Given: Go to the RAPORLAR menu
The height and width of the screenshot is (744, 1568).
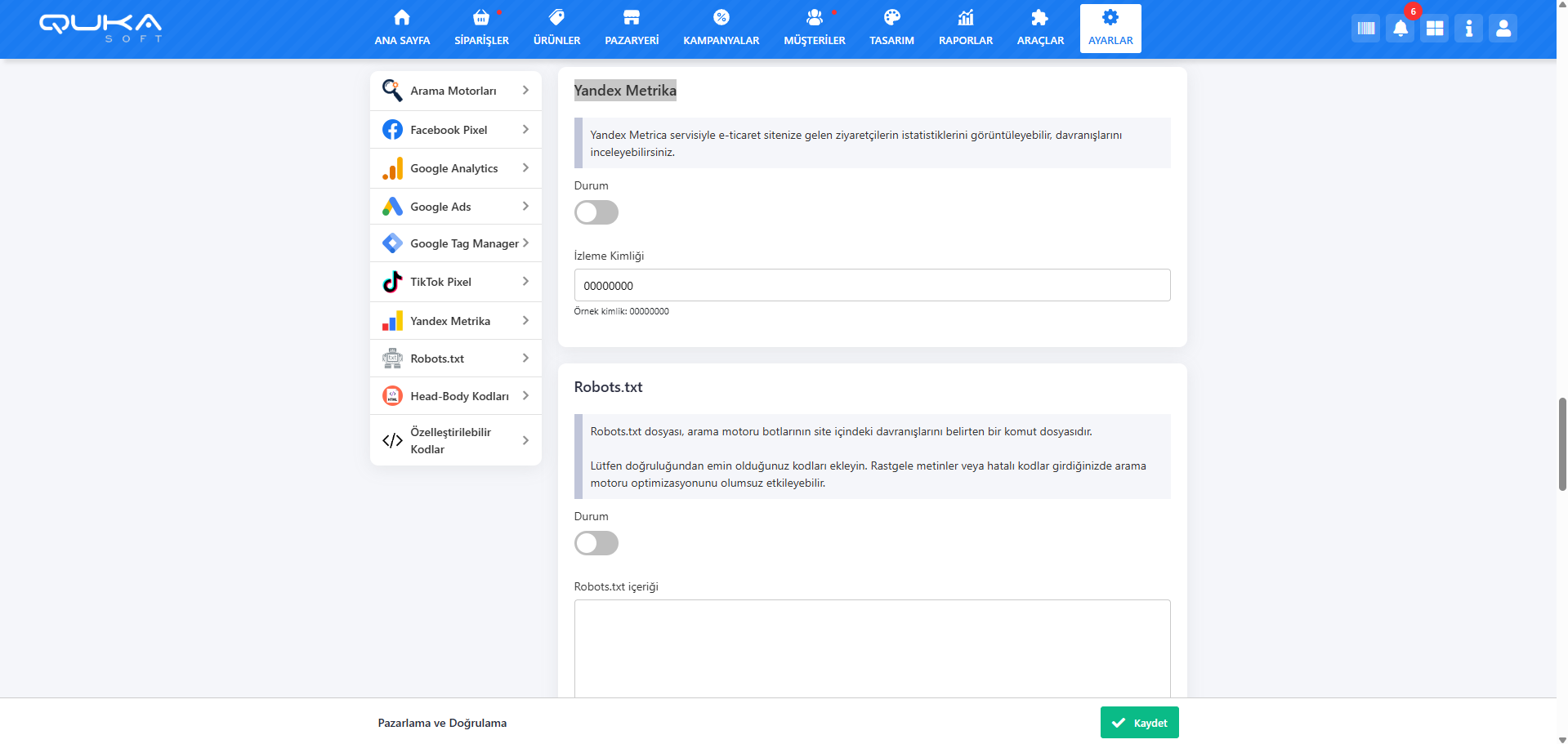Looking at the screenshot, I should [965, 29].
